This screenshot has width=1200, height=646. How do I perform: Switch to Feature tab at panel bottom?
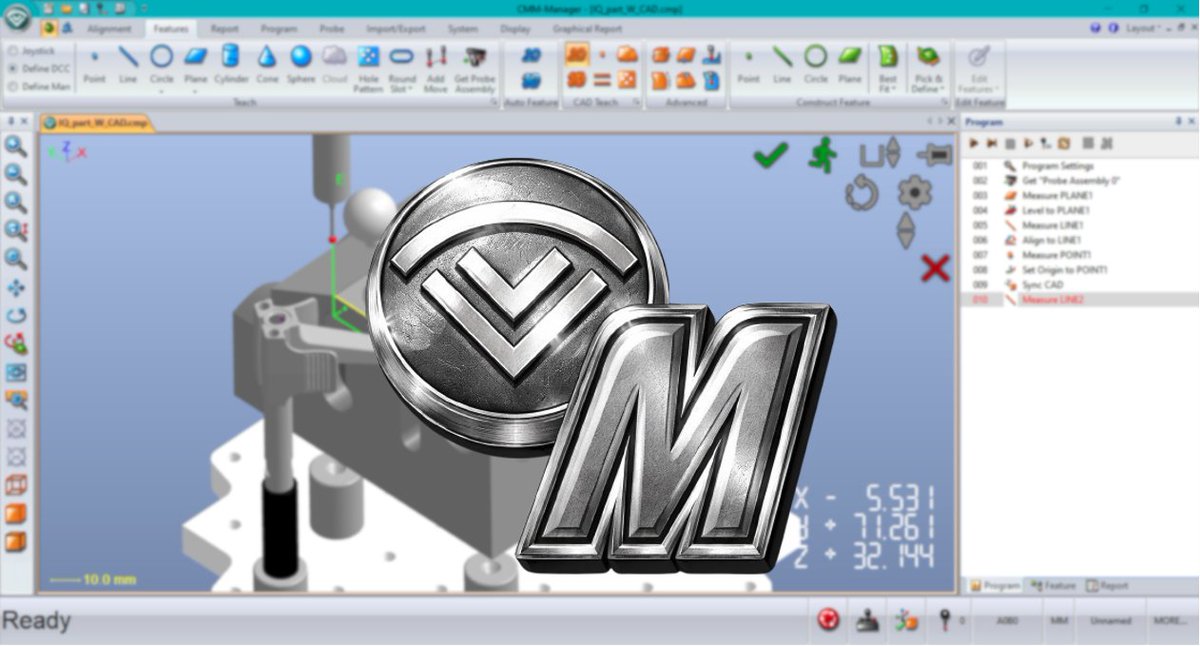coord(1053,586)
